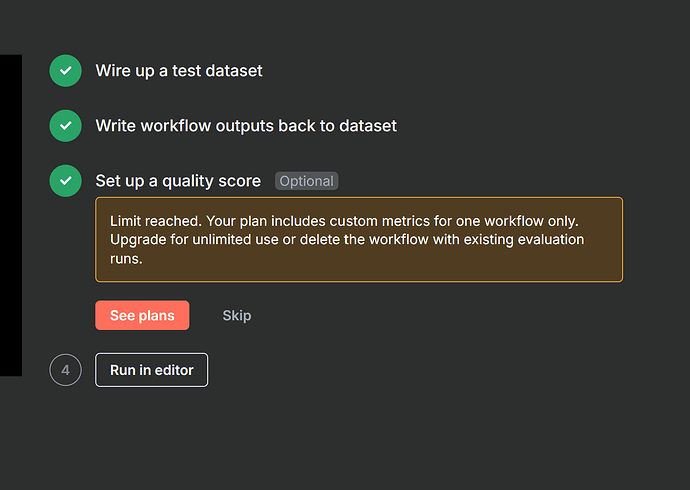This screenshot has width=690, height=490.
Task: Click the Optional badge
Action: (x=306, y=181)
